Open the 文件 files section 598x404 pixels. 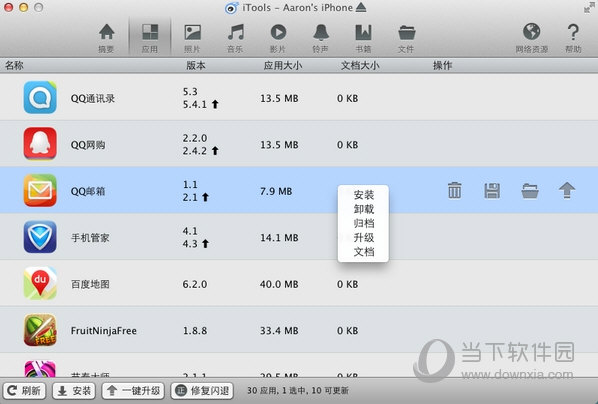pyautogui.click(x=406, y=38)
